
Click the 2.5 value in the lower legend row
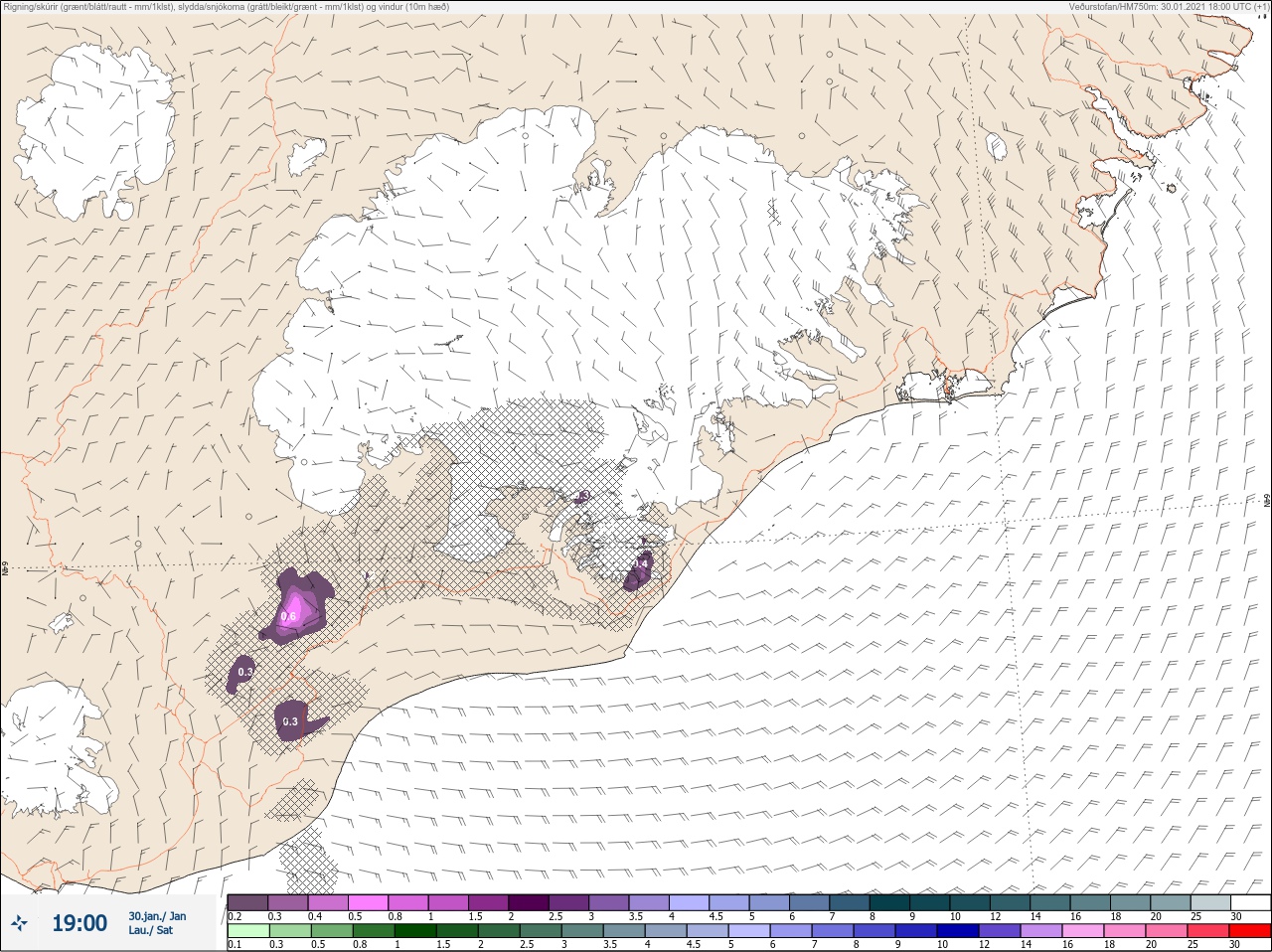point(527,944)
